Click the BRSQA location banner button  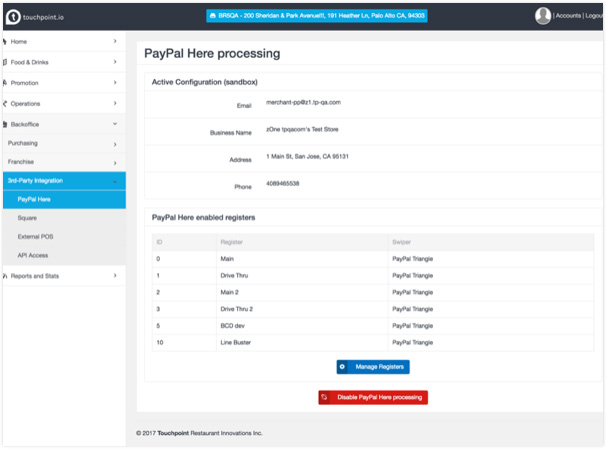click(x=317, y=16)
